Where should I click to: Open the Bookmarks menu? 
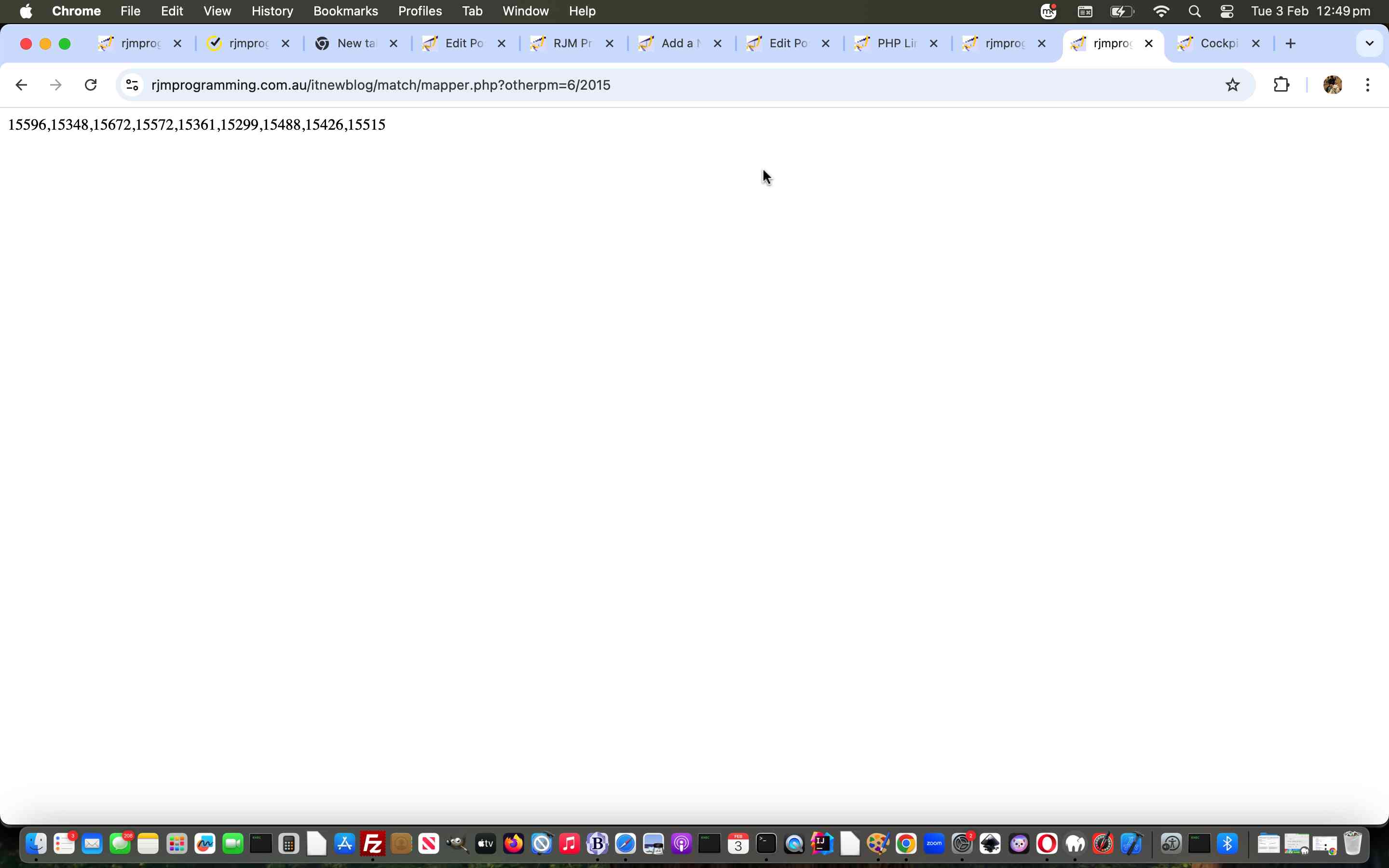tap(345, 12)
